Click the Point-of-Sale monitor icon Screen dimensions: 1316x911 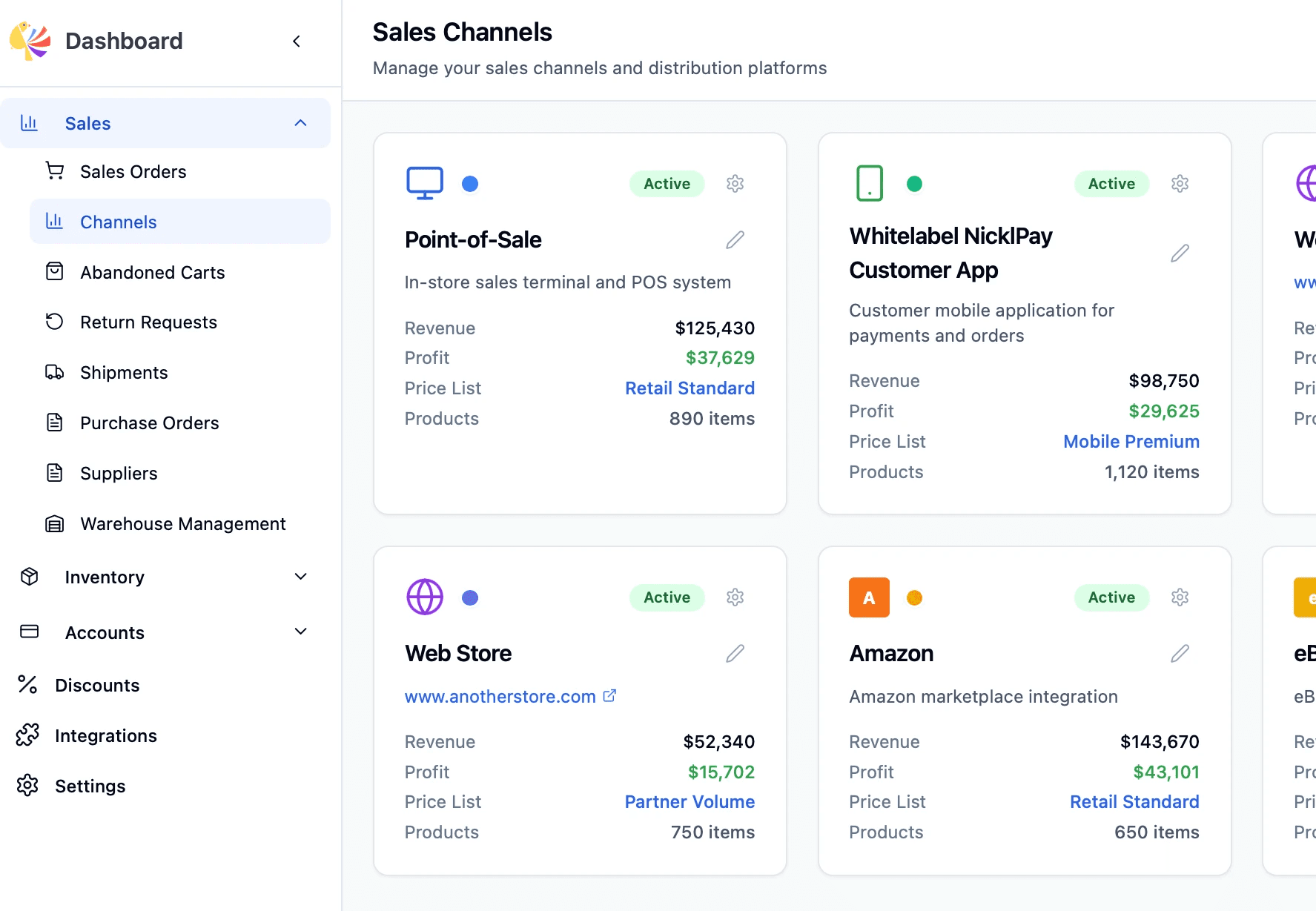point(425,183)
